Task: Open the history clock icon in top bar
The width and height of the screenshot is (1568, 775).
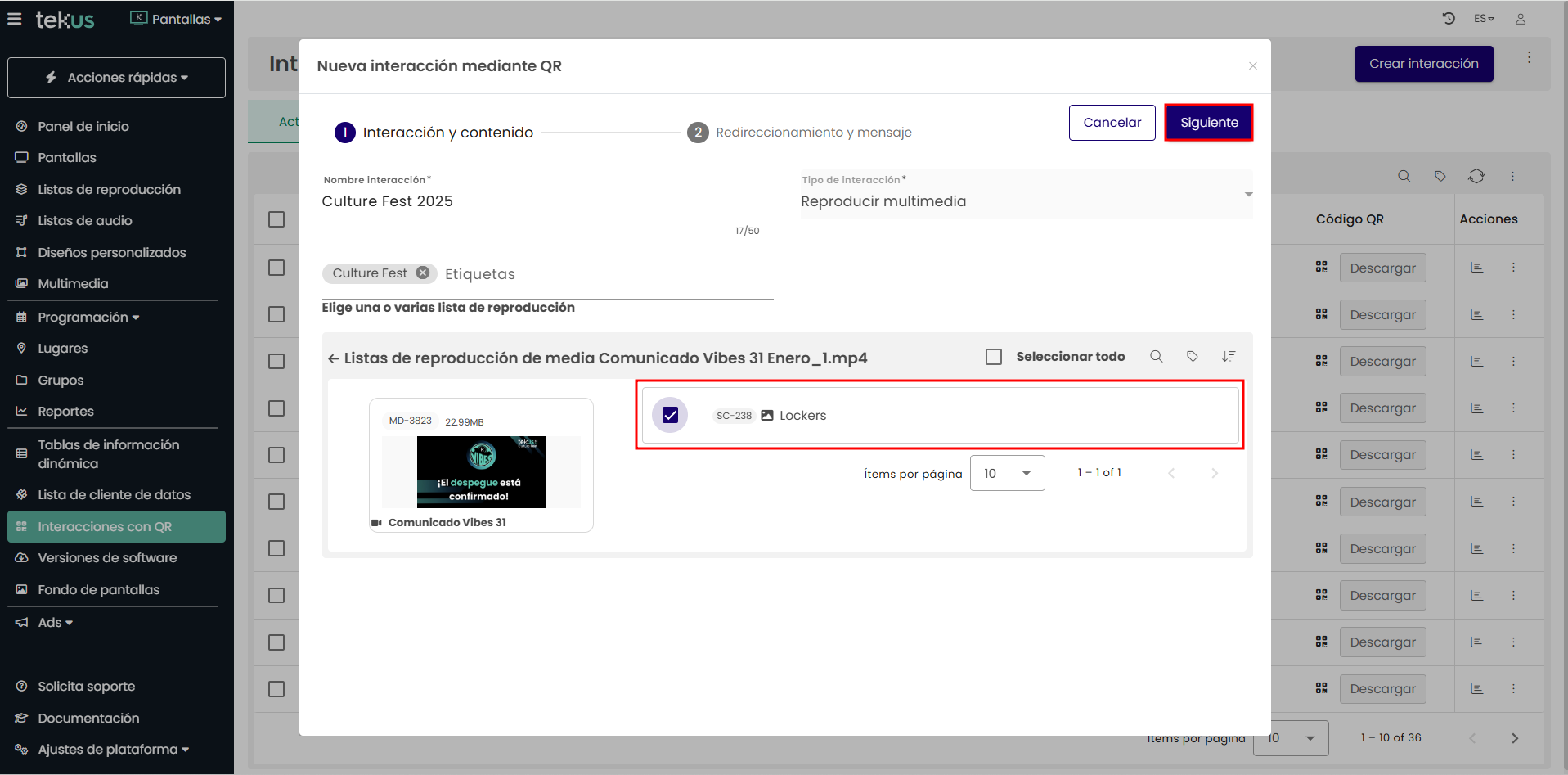Action: [x=1449, y=19]
